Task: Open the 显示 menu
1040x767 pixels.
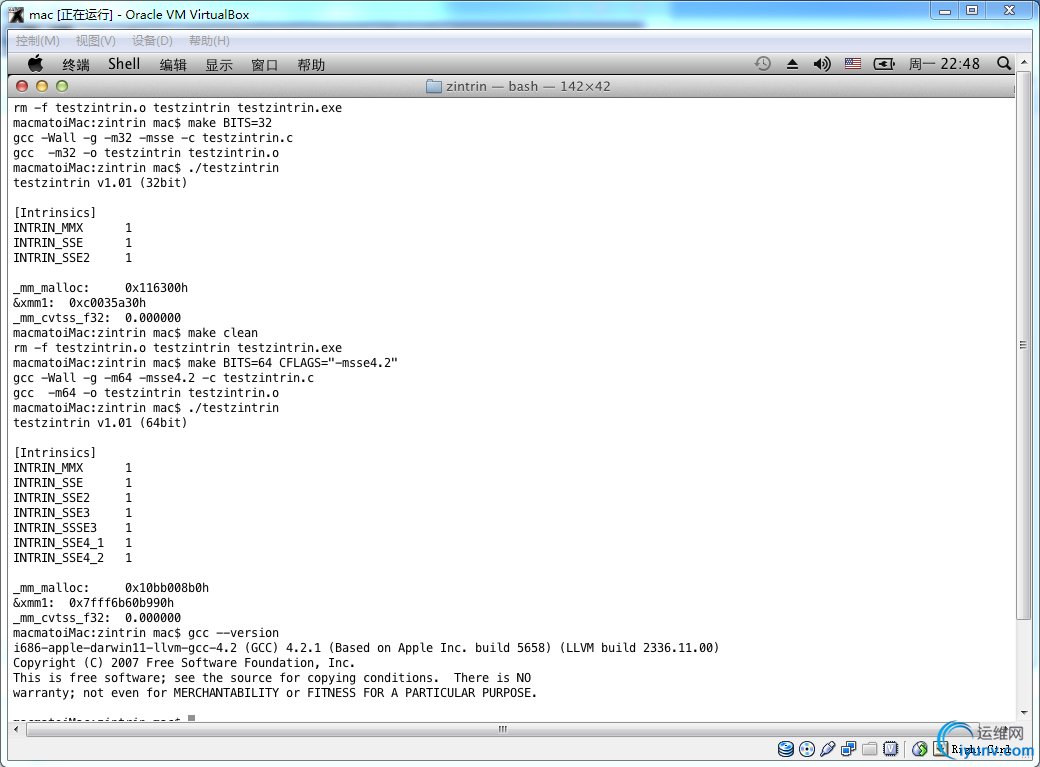Action: [219, 64]
